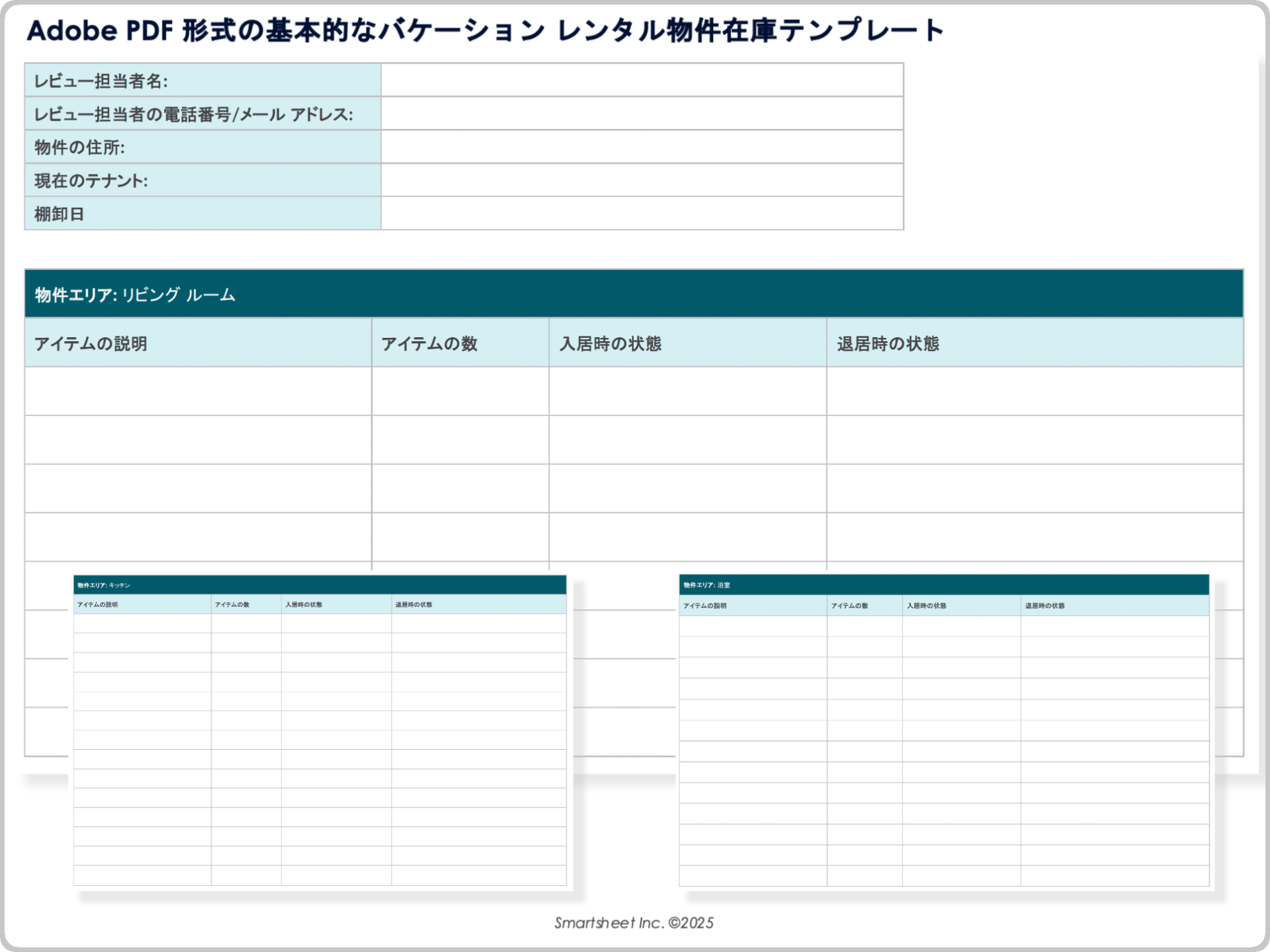
Task: Click the 退居時の状態 column header
Action: pos(887,343)
